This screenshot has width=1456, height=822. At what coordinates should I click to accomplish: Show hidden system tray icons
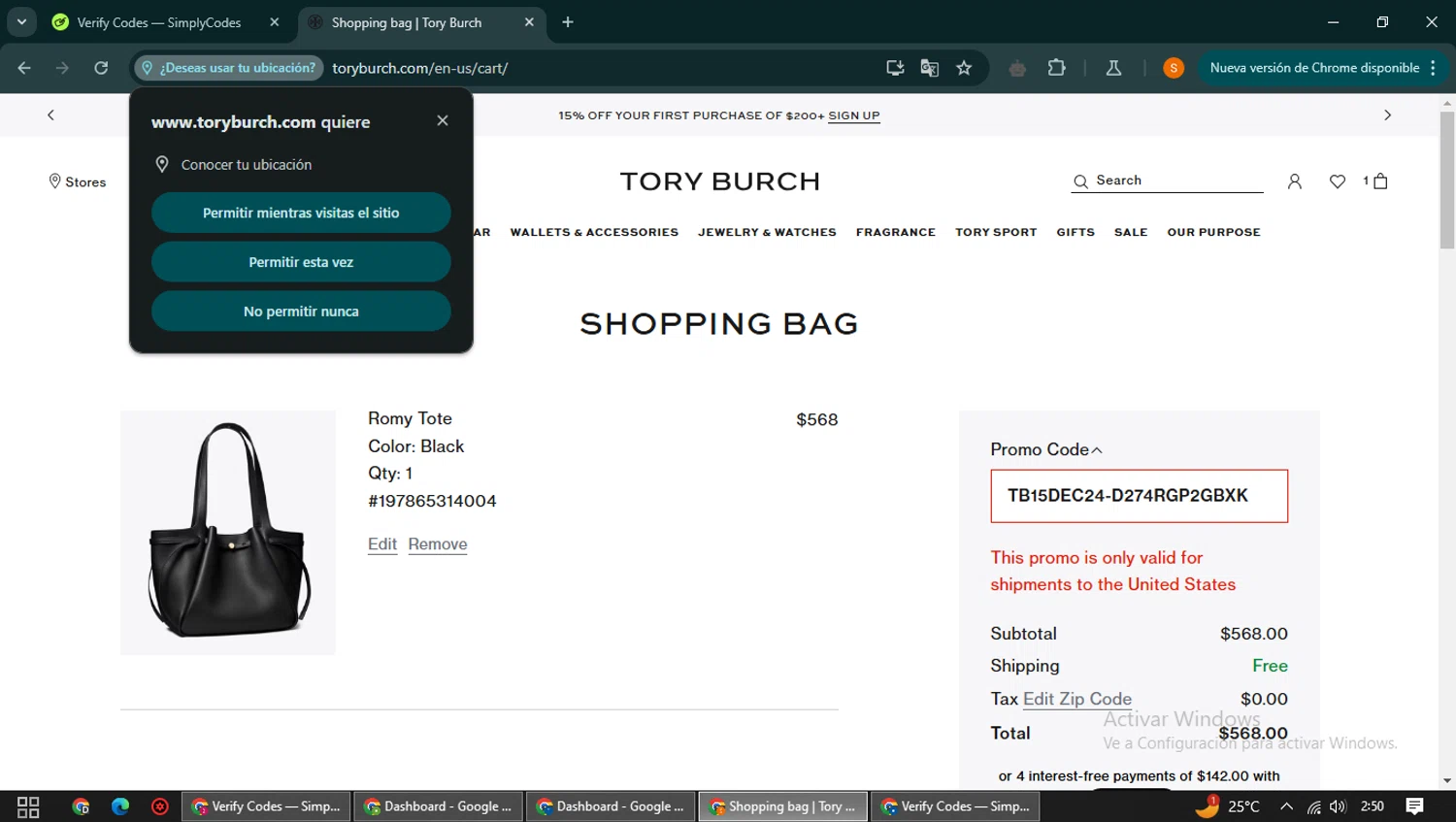(1286, 806)
